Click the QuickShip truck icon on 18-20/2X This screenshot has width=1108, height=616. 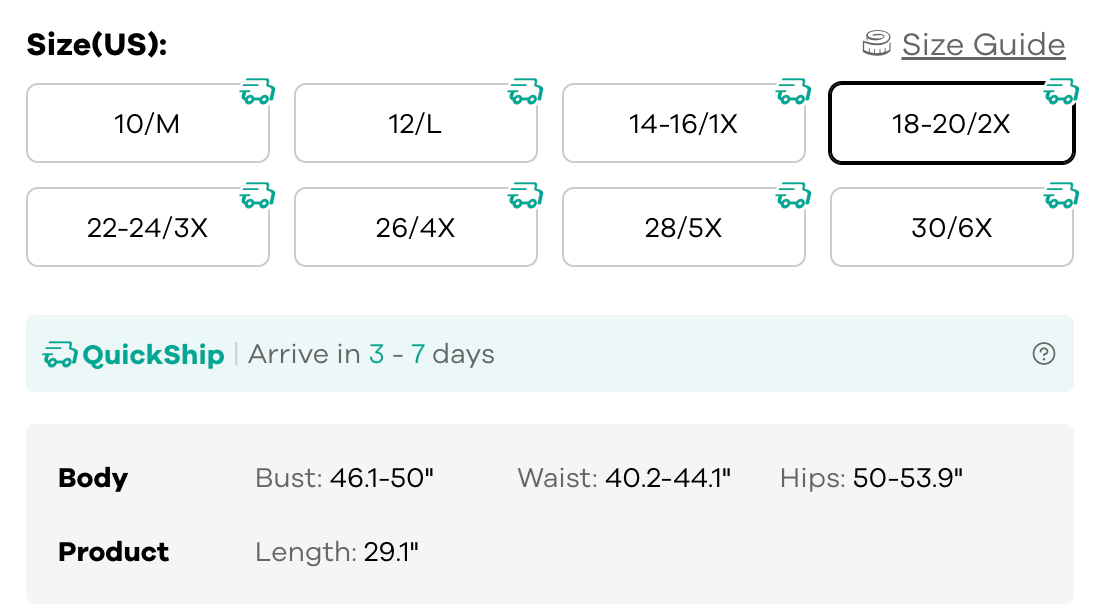pos(1061,93)
